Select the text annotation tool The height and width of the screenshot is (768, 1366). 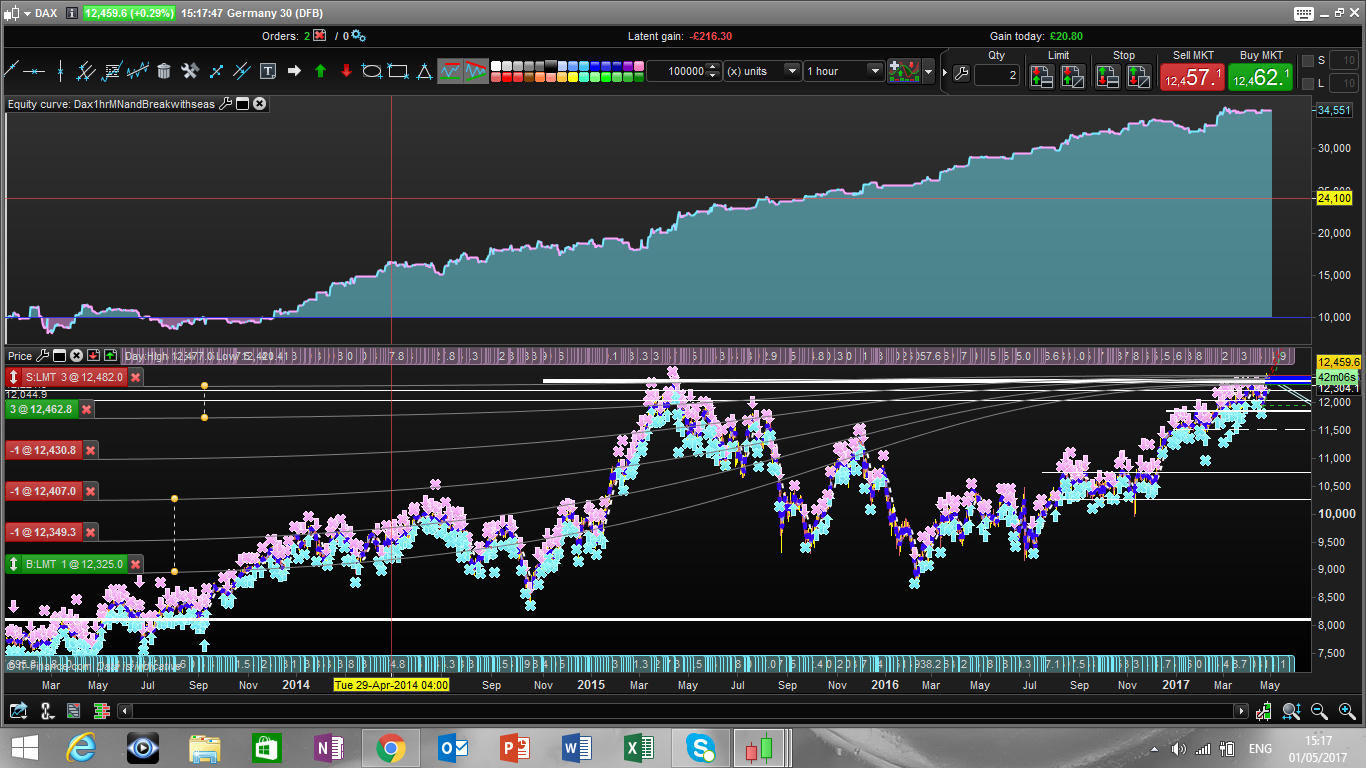click(268, 71)
